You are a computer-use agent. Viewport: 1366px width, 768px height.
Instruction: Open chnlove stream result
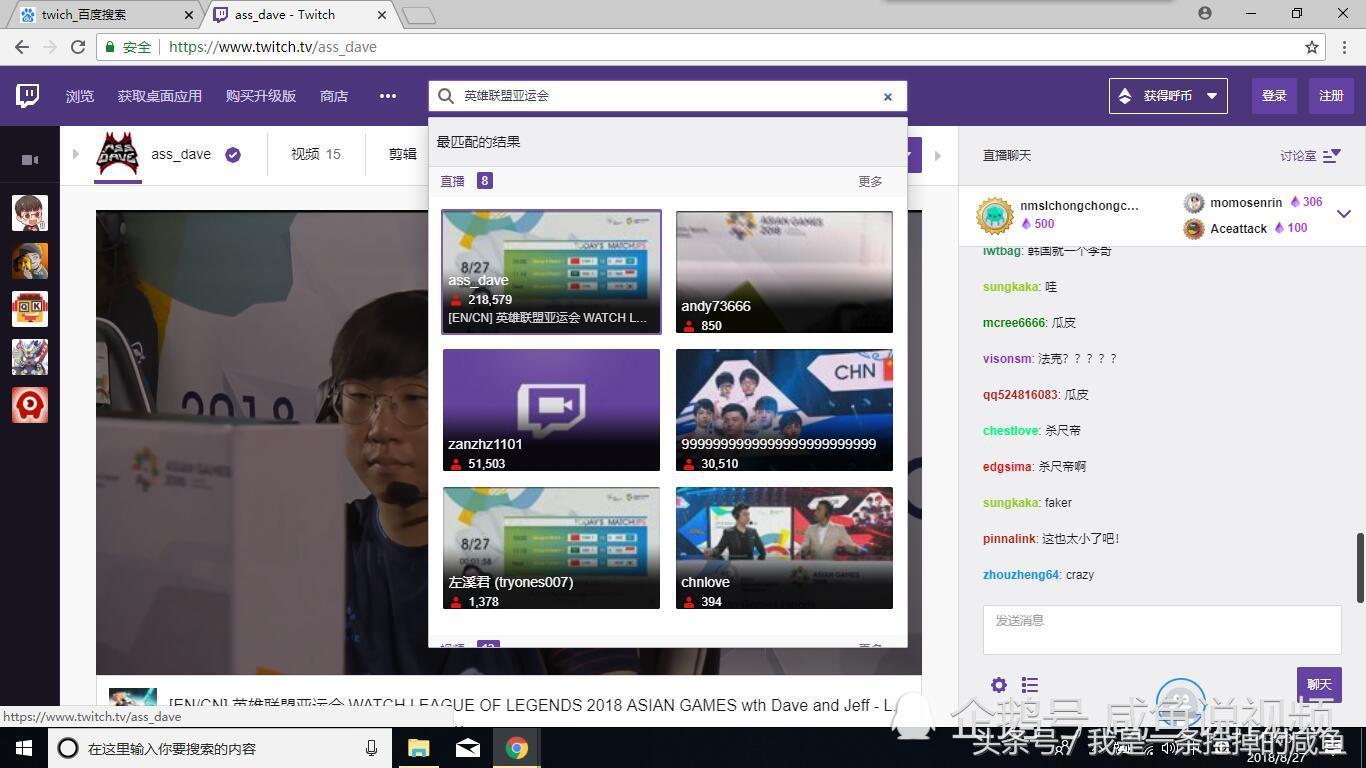coord(784,547)
